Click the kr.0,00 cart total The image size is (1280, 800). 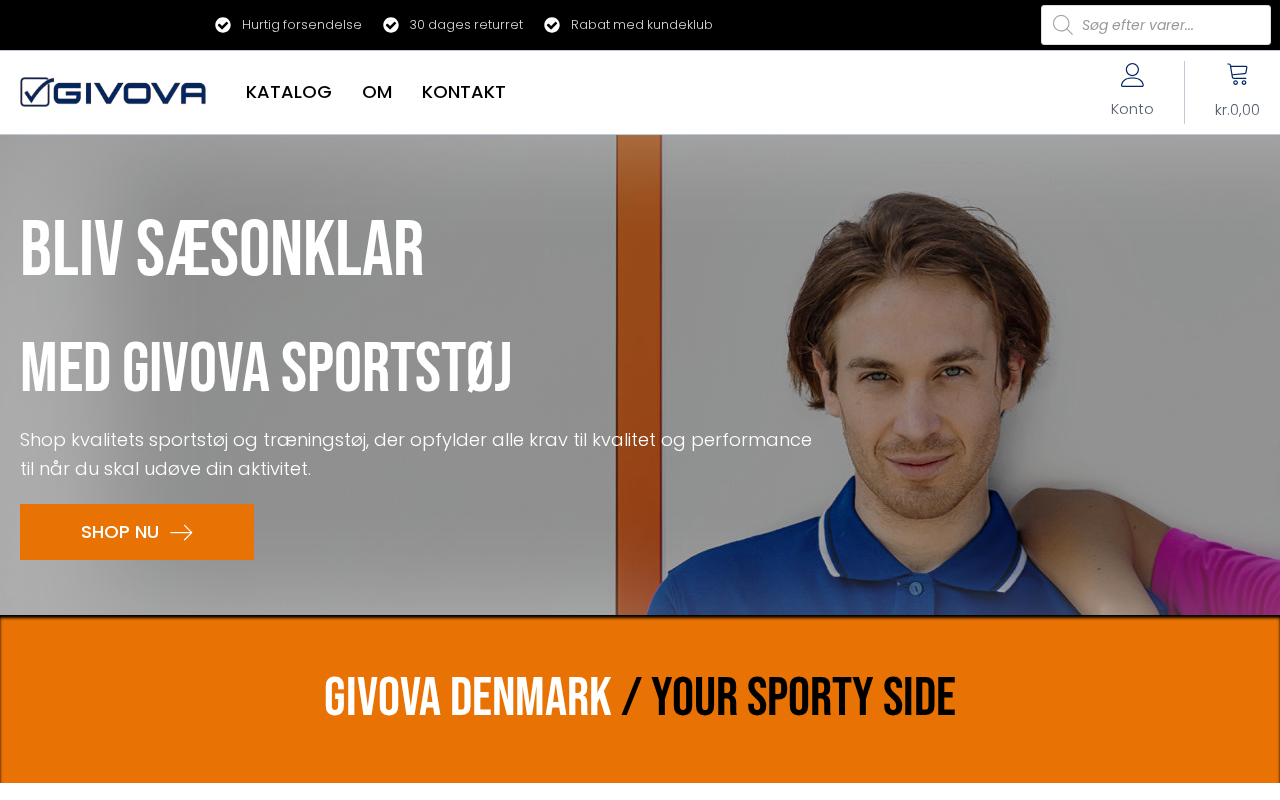tap(1237, 110)
